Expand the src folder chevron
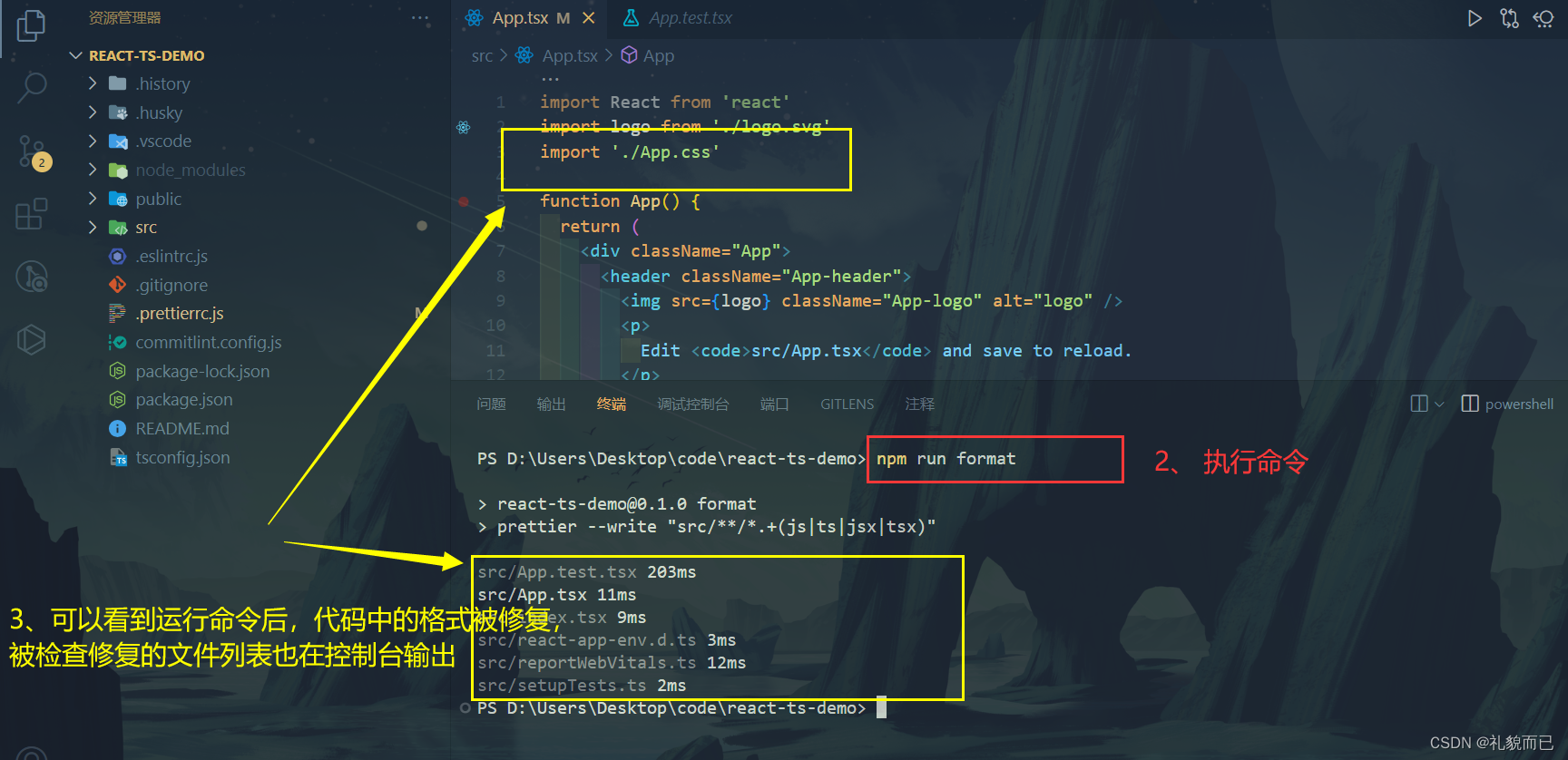This screenshot has height=760, width=1568. [x=93, y=227]
